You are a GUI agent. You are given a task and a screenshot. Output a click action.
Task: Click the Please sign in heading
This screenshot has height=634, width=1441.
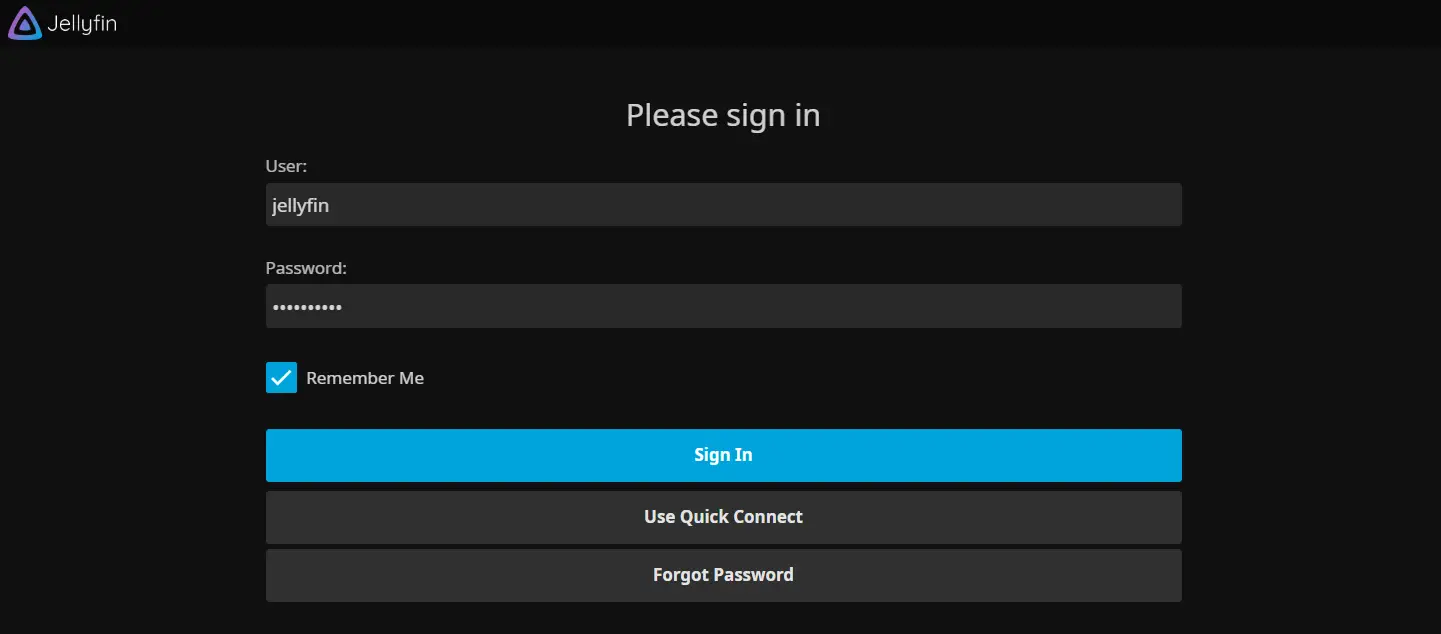tap(723, 115)
